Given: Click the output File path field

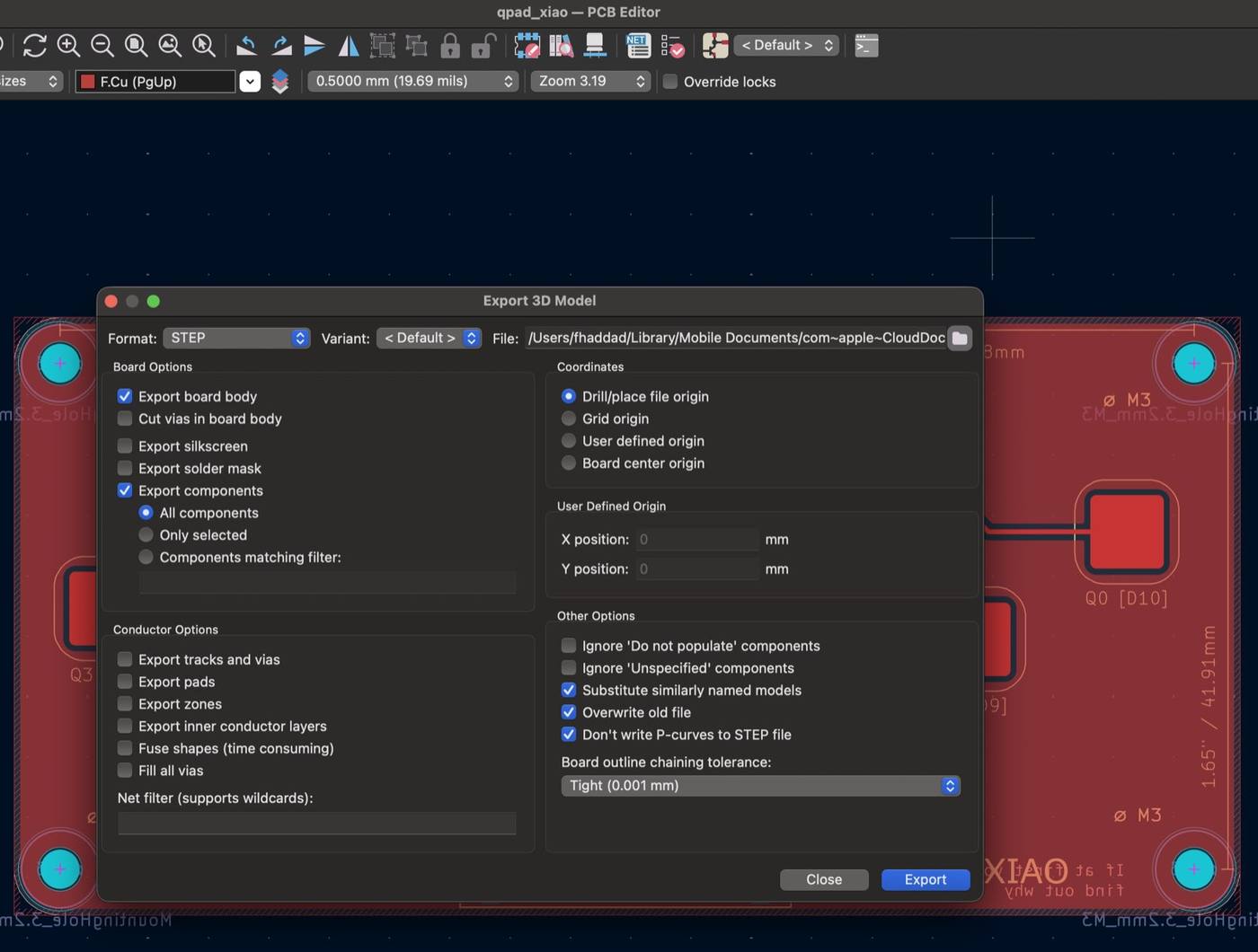Looking at the screenshot, I should click(x=736, y=338).
